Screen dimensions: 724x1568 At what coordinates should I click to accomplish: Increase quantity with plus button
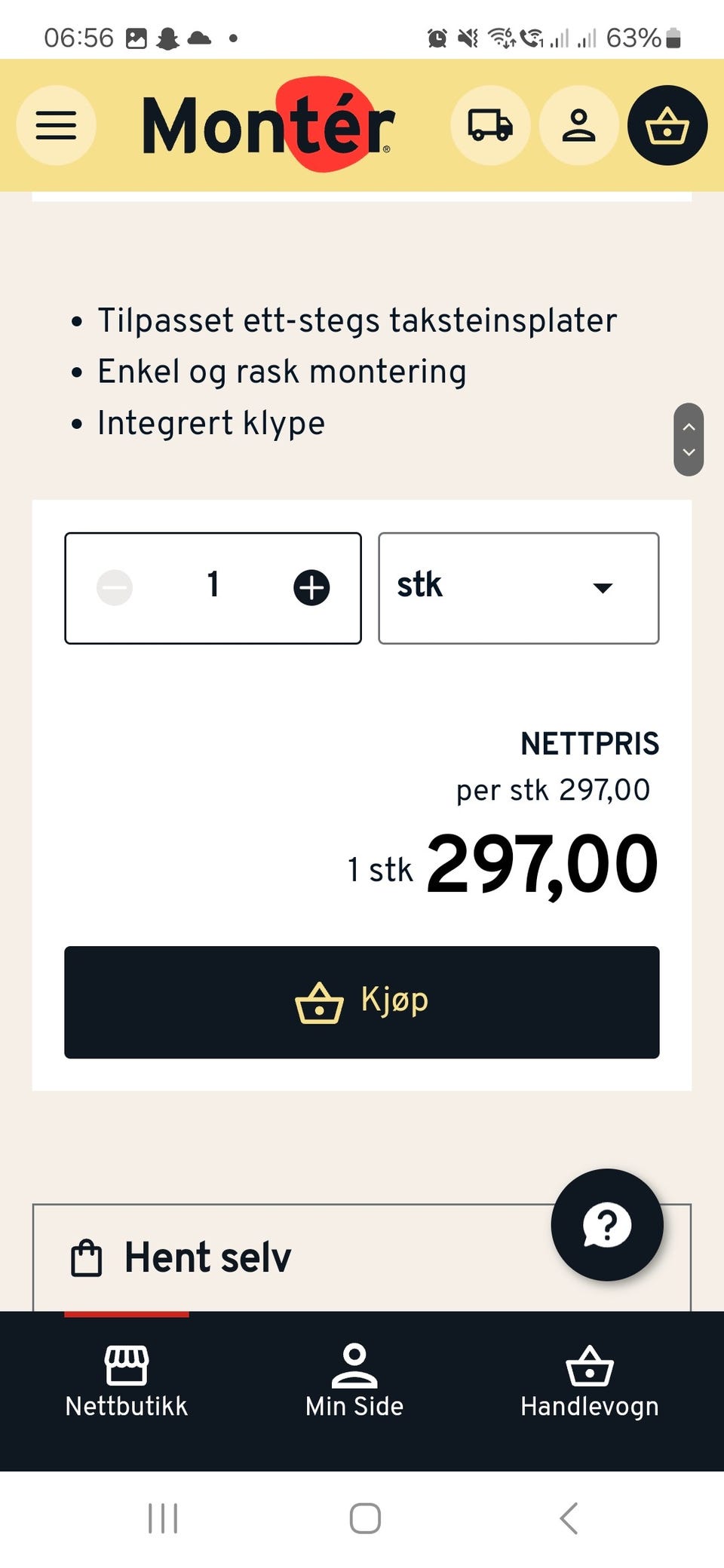[311, 588]
